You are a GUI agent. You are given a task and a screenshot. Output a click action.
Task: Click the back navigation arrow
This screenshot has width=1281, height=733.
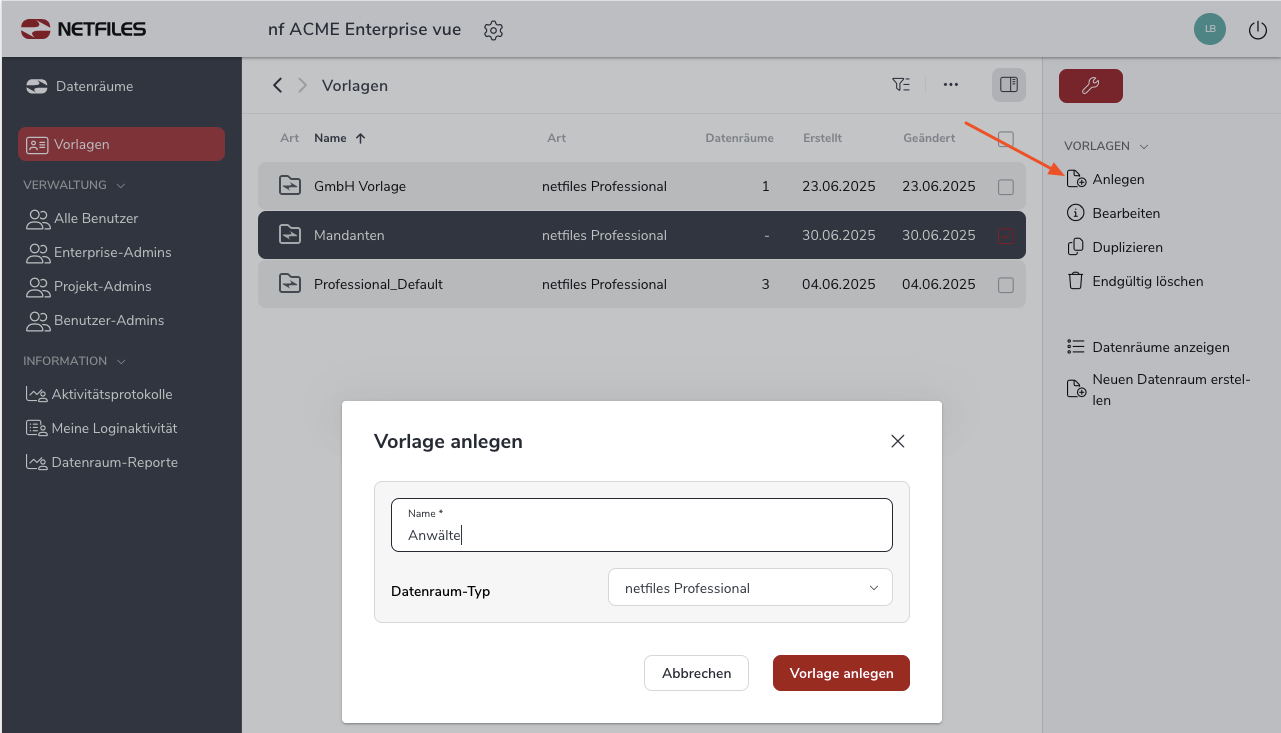pos(278,85)
